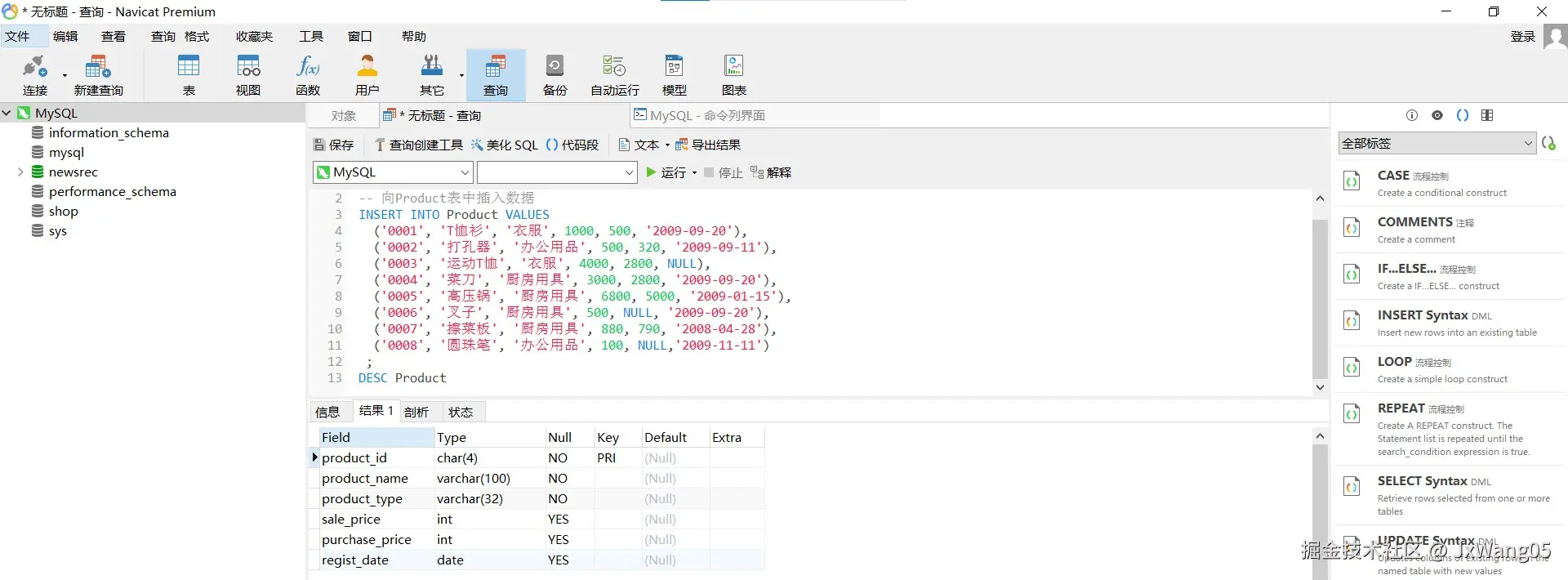1568x580 pixels.
Task: Open the MySQL connection combo box
Action: [393, 172]
